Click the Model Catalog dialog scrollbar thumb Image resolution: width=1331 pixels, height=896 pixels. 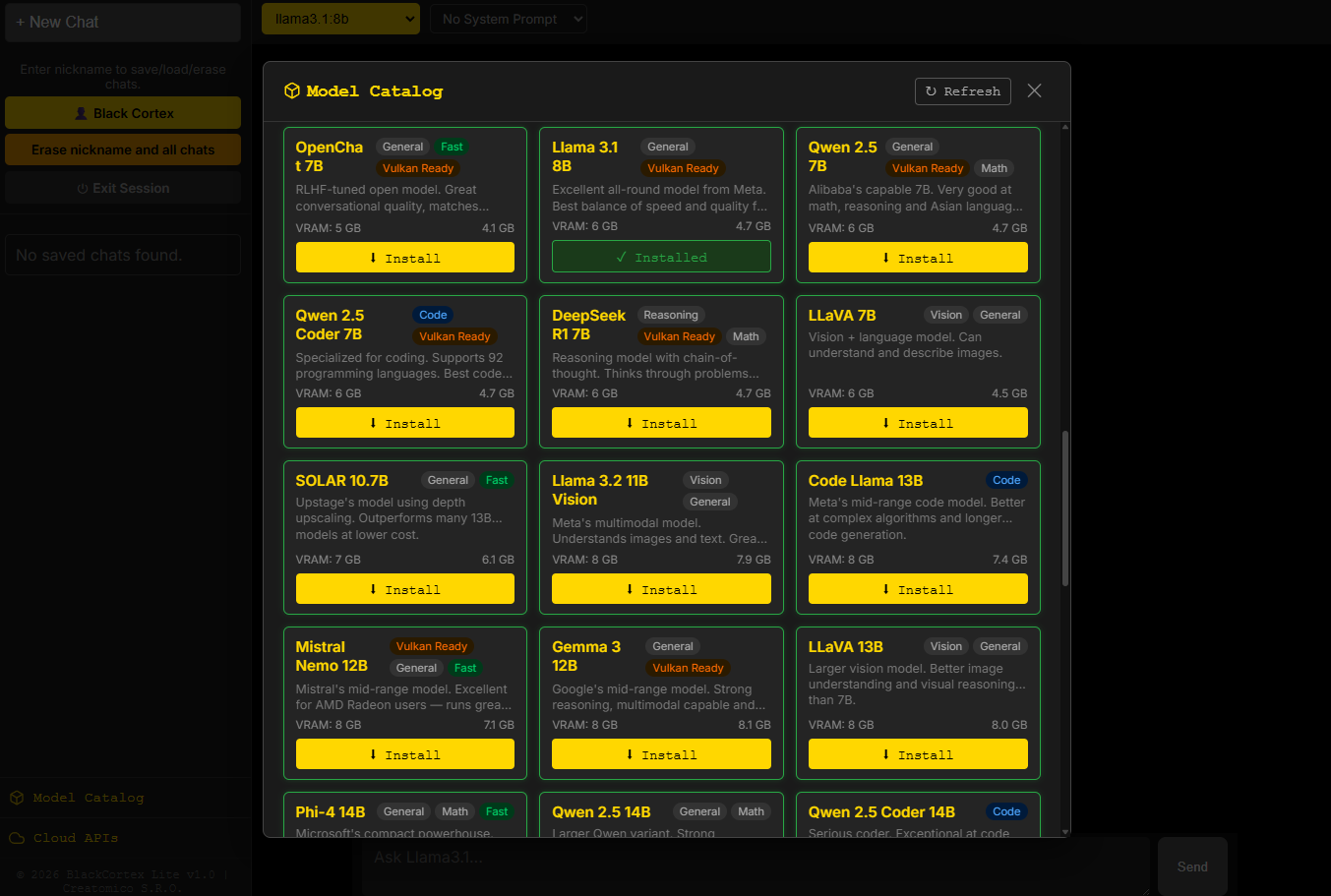tap(1065, 508)
